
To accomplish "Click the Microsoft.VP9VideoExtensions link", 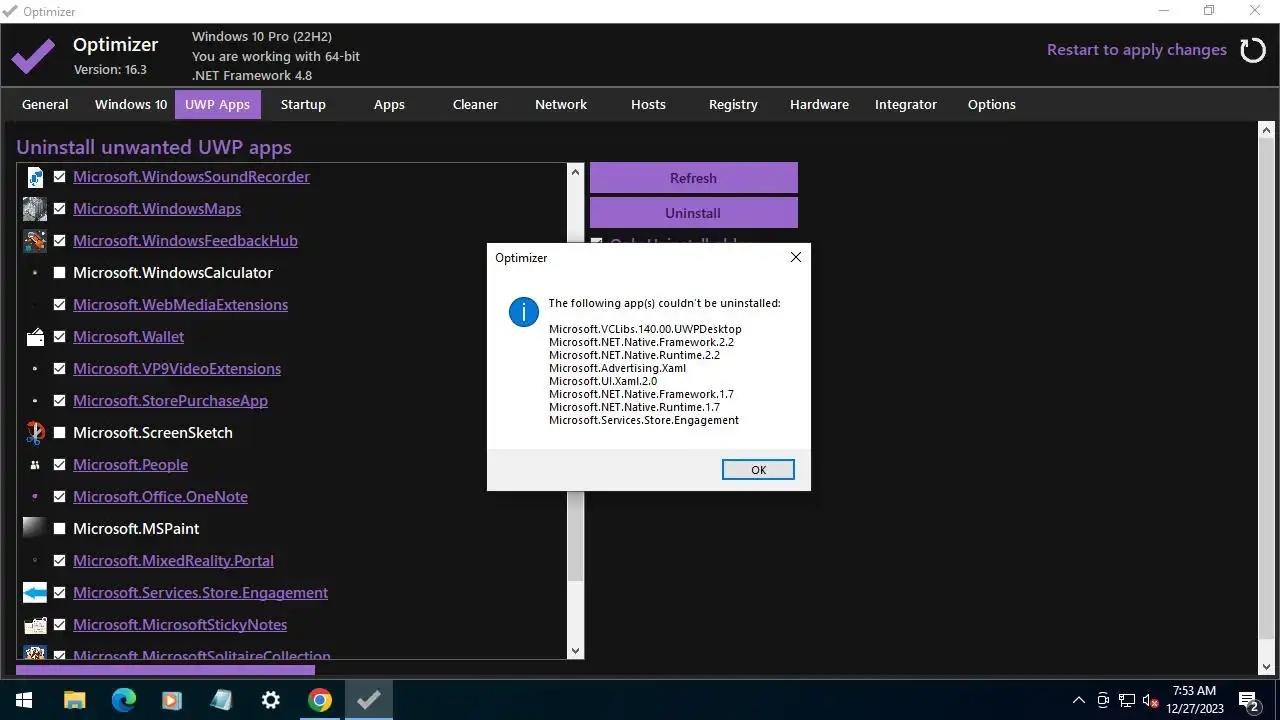I will point(177,369).
